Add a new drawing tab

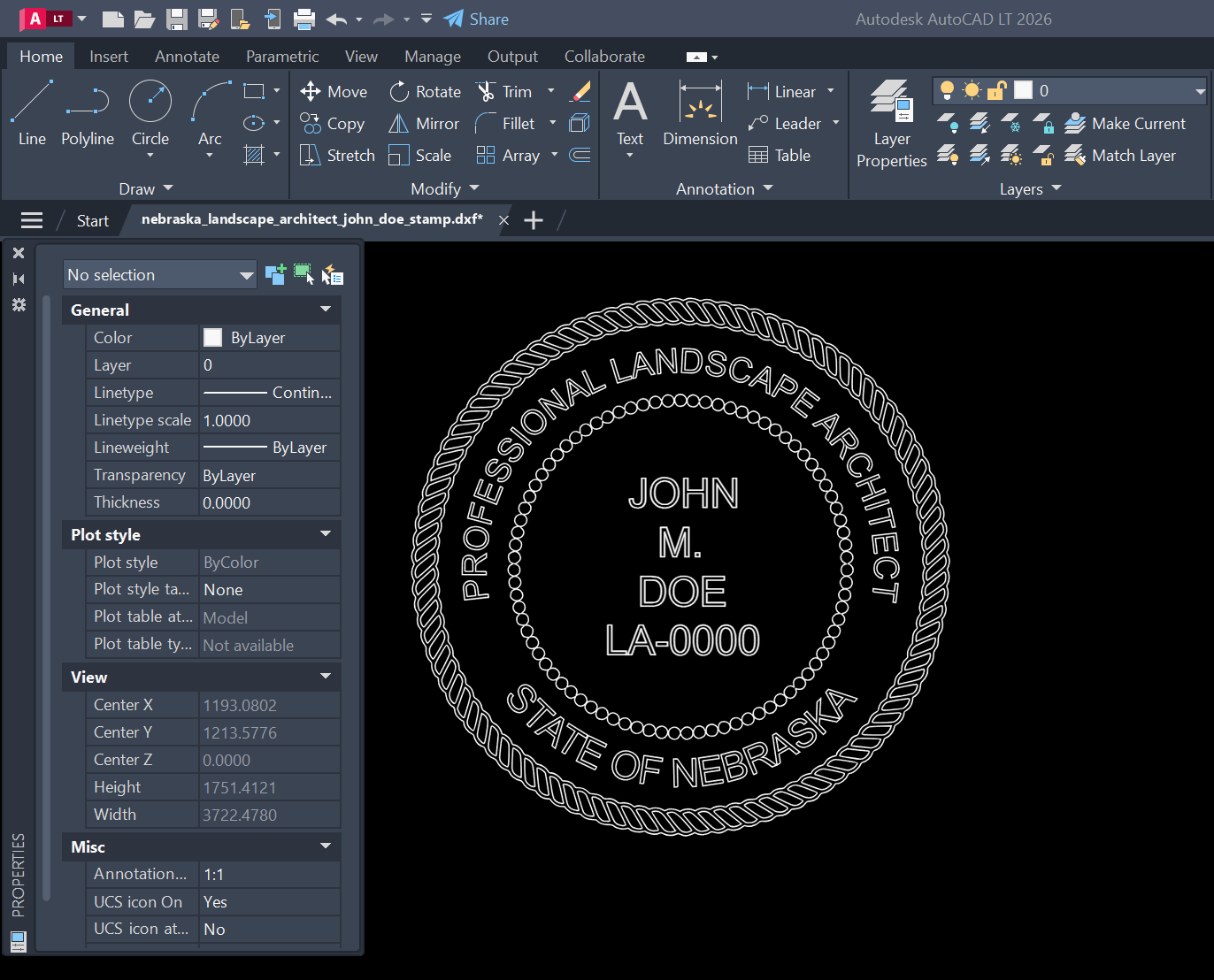tap(534, 220)
